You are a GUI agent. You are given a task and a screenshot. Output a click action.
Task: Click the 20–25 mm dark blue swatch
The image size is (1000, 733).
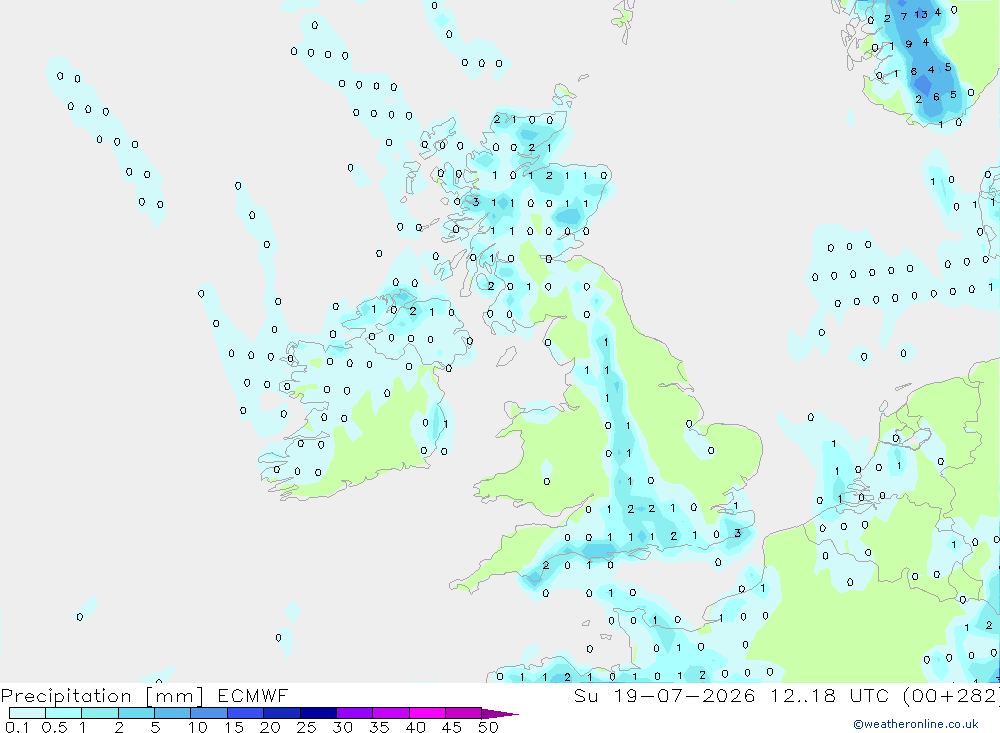click(x=282, y=713)
